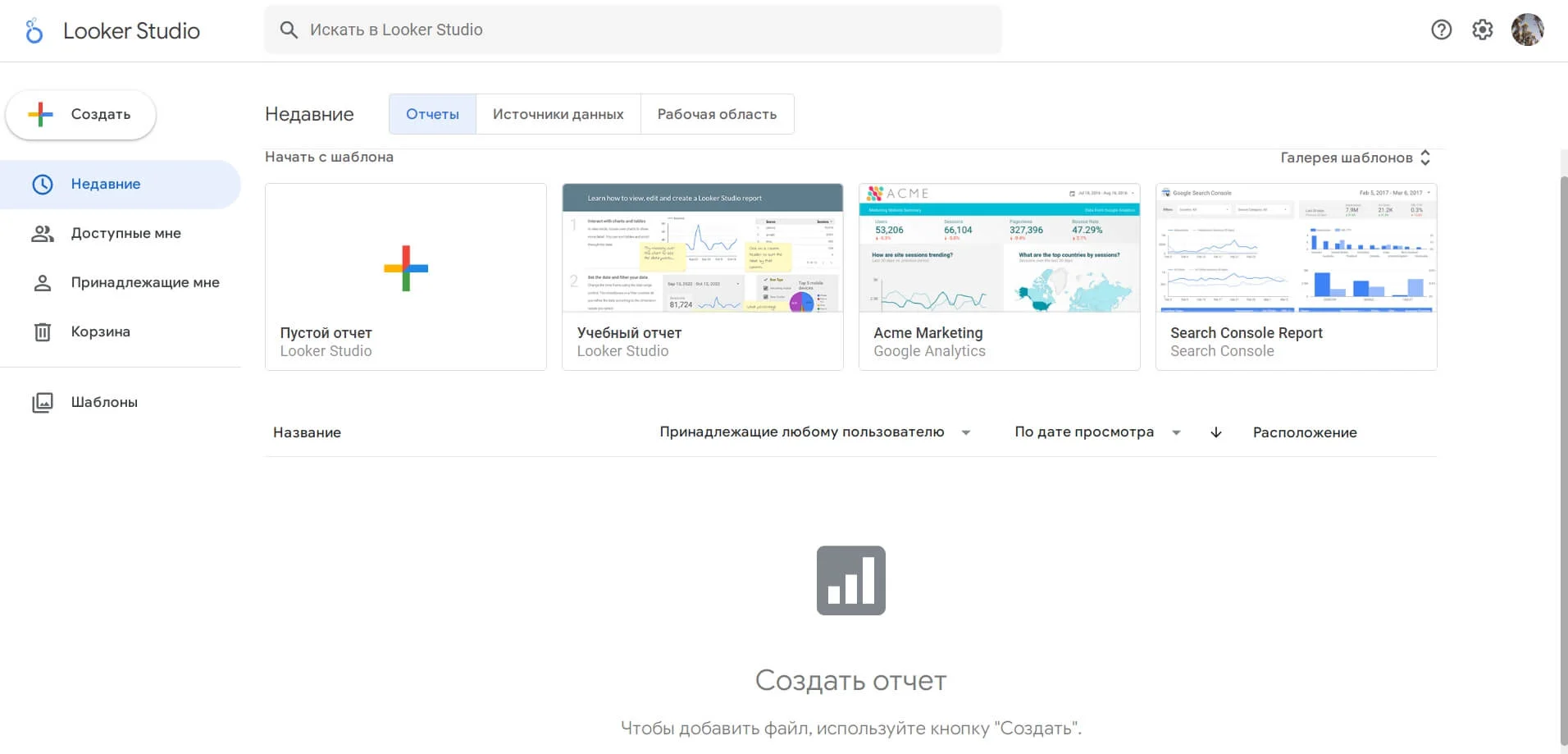Create a blank report from Пустой отчет

pos(406,269)
